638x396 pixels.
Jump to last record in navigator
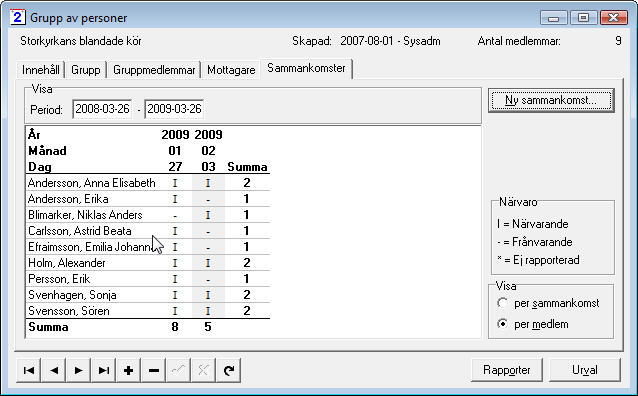coord(103,370)
